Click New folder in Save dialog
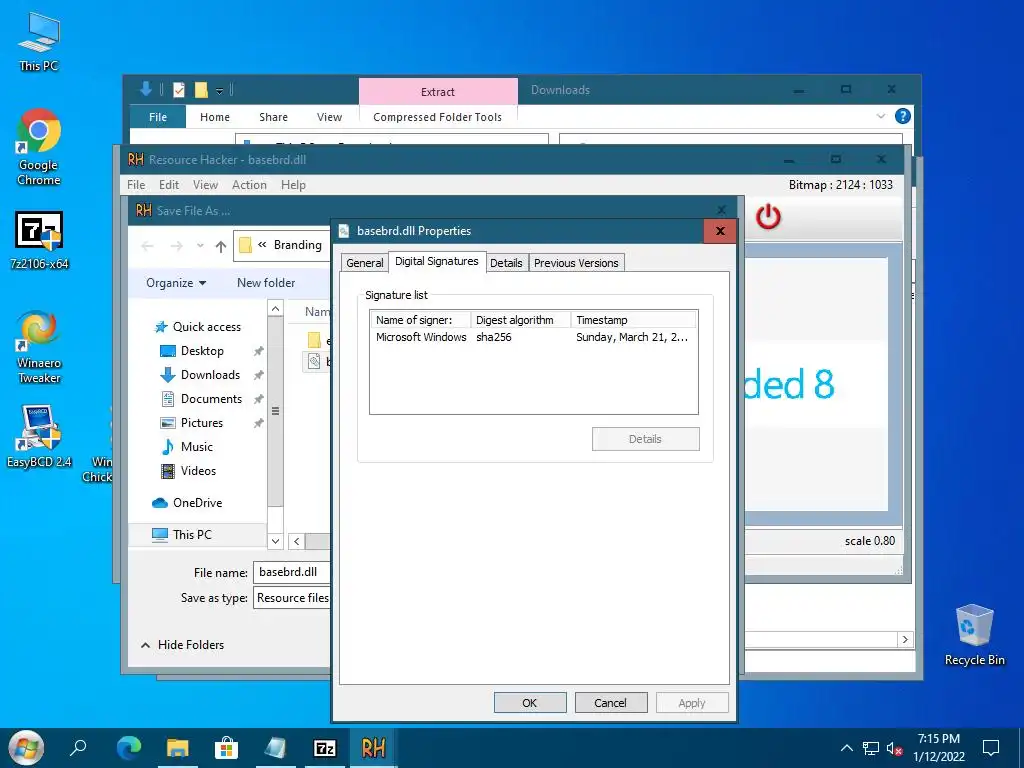 click(x=266, y=283)
